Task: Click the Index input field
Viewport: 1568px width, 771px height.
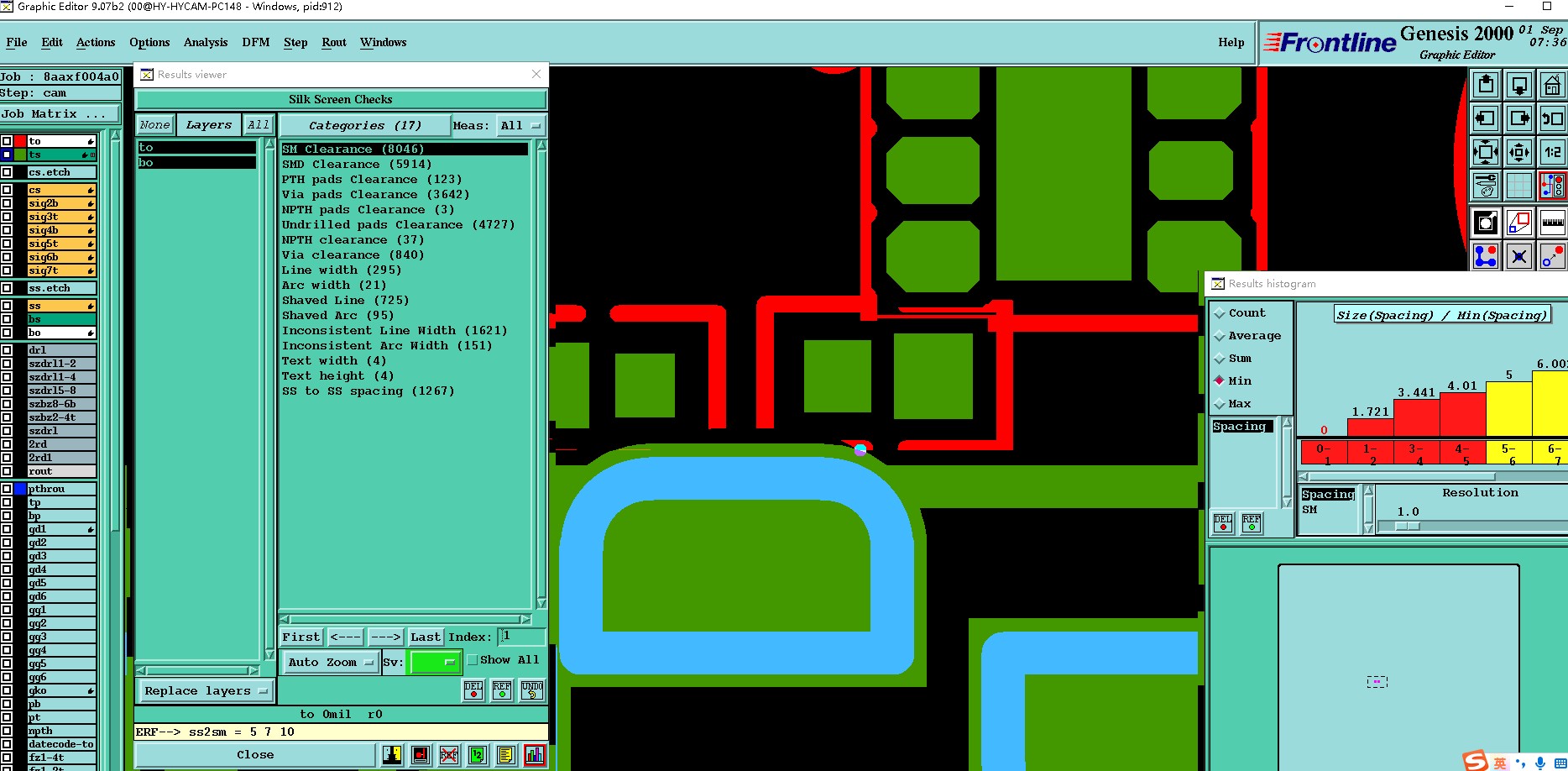Action: pos(521,637)
